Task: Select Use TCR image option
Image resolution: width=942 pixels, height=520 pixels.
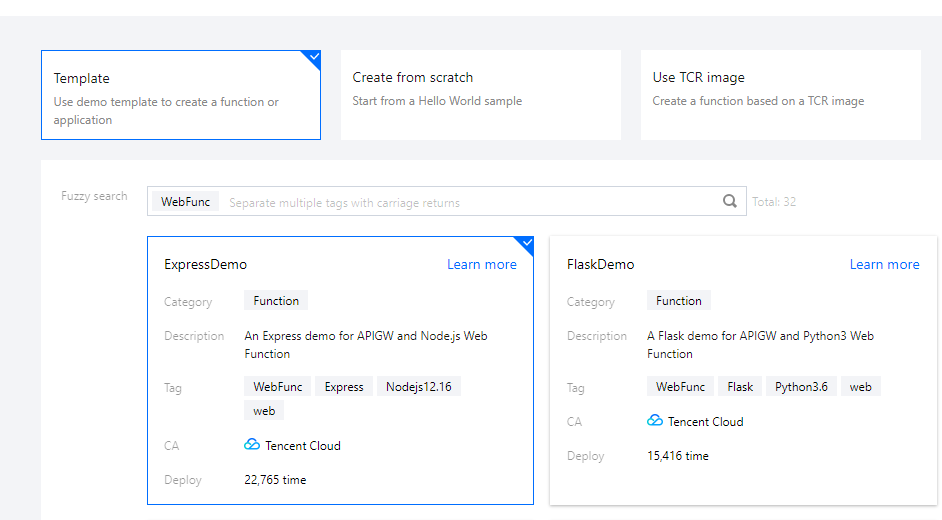Action: pos(780,95)
